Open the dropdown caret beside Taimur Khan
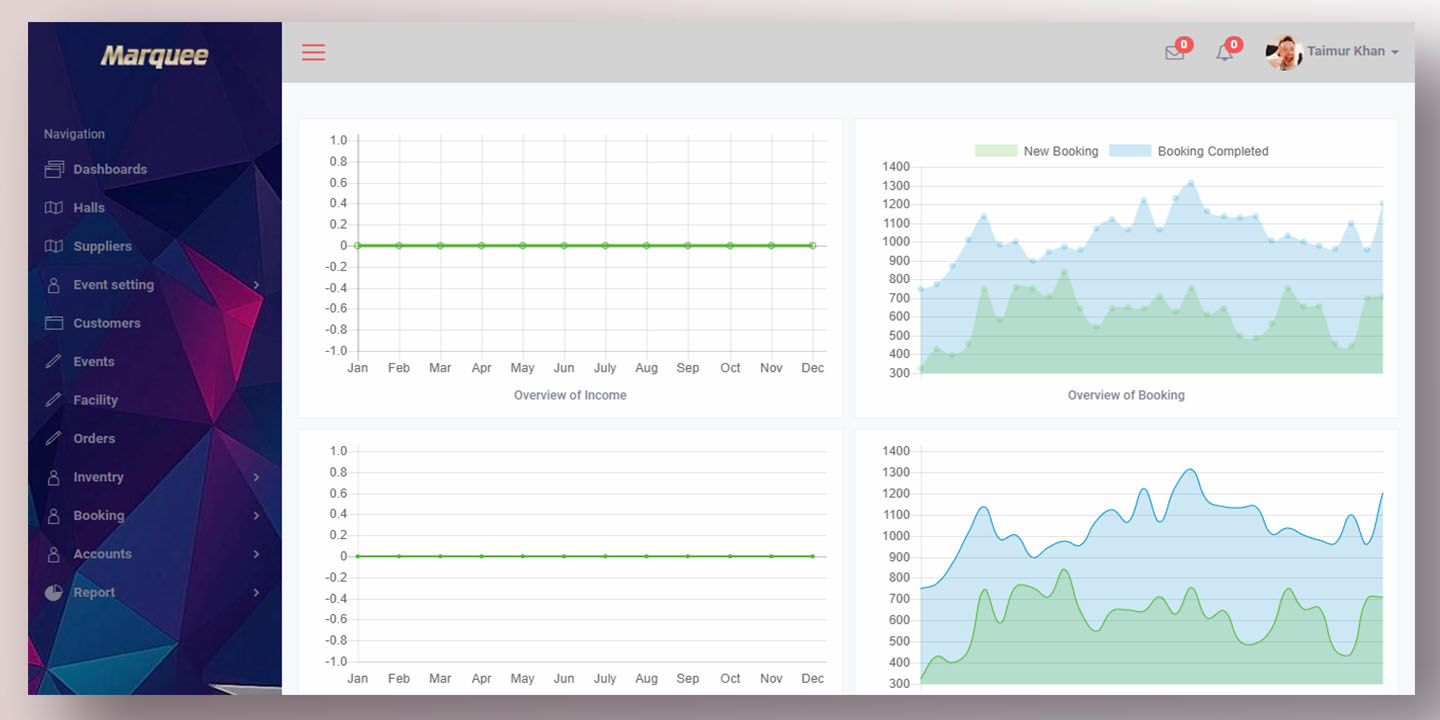 pyautogui.click(x=1395, y=52)
